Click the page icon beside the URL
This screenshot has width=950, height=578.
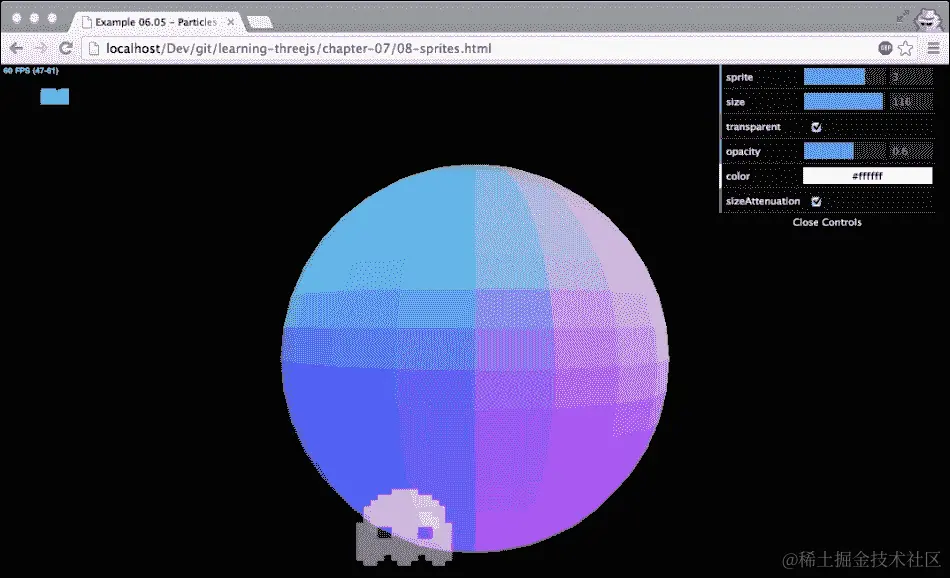(94, 48)
